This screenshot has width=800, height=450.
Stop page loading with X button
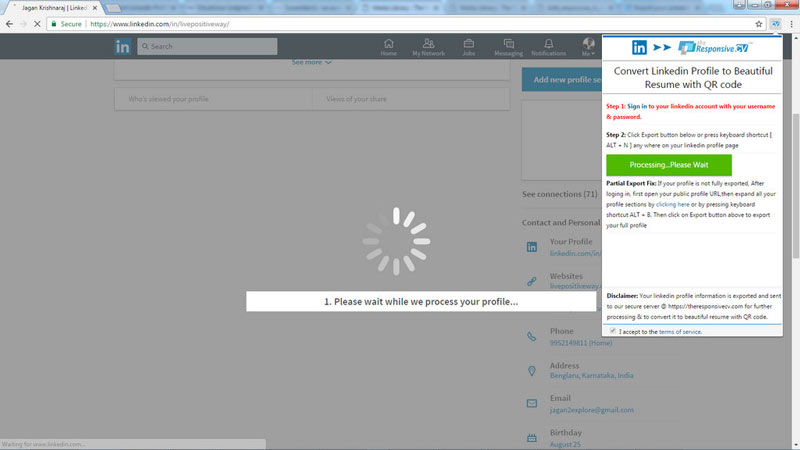(x=37, y=24)
